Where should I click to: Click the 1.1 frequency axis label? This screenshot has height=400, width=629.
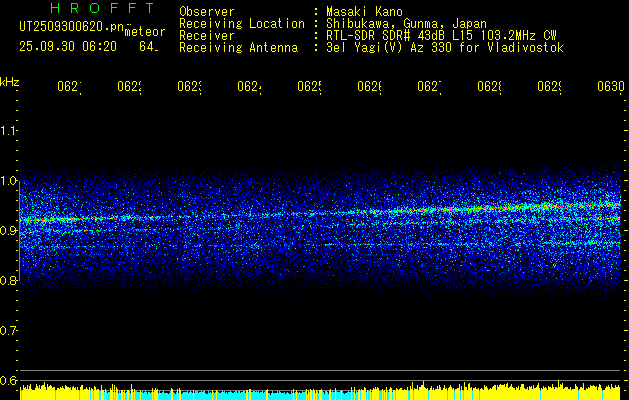(8, 131)
